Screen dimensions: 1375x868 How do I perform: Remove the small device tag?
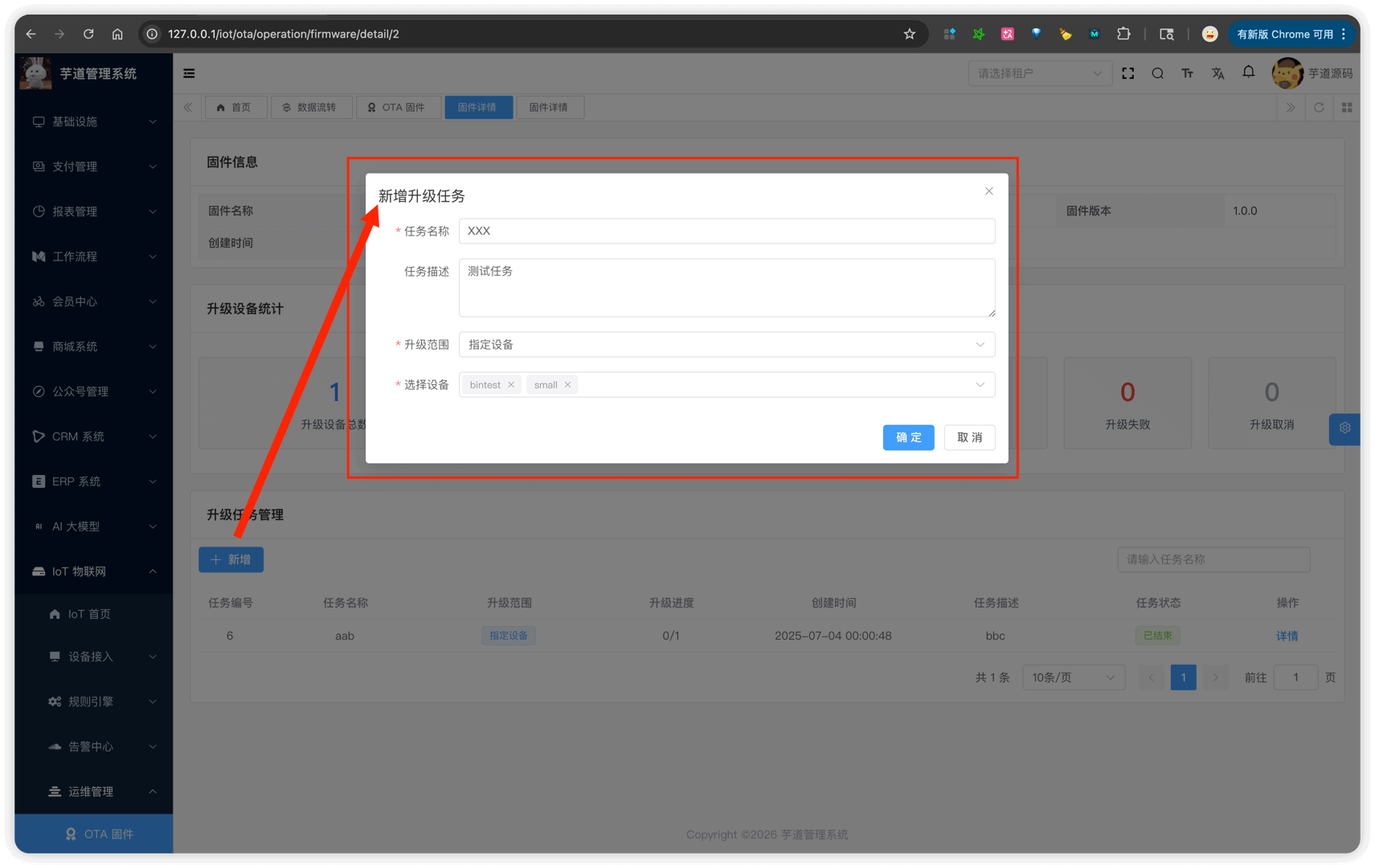[567, 385]
